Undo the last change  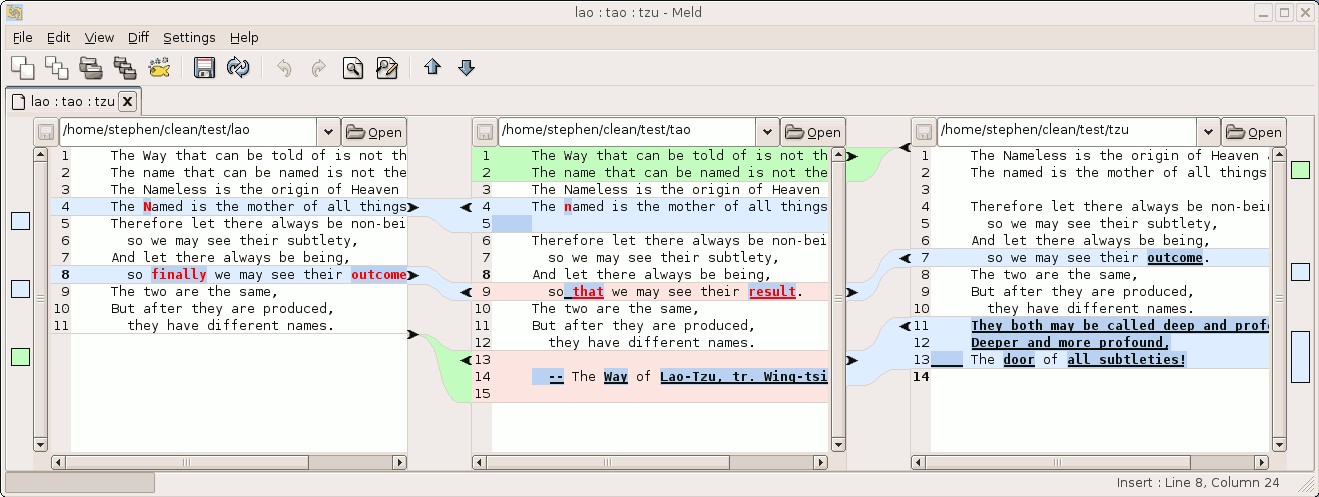click(x=284, y=68)
